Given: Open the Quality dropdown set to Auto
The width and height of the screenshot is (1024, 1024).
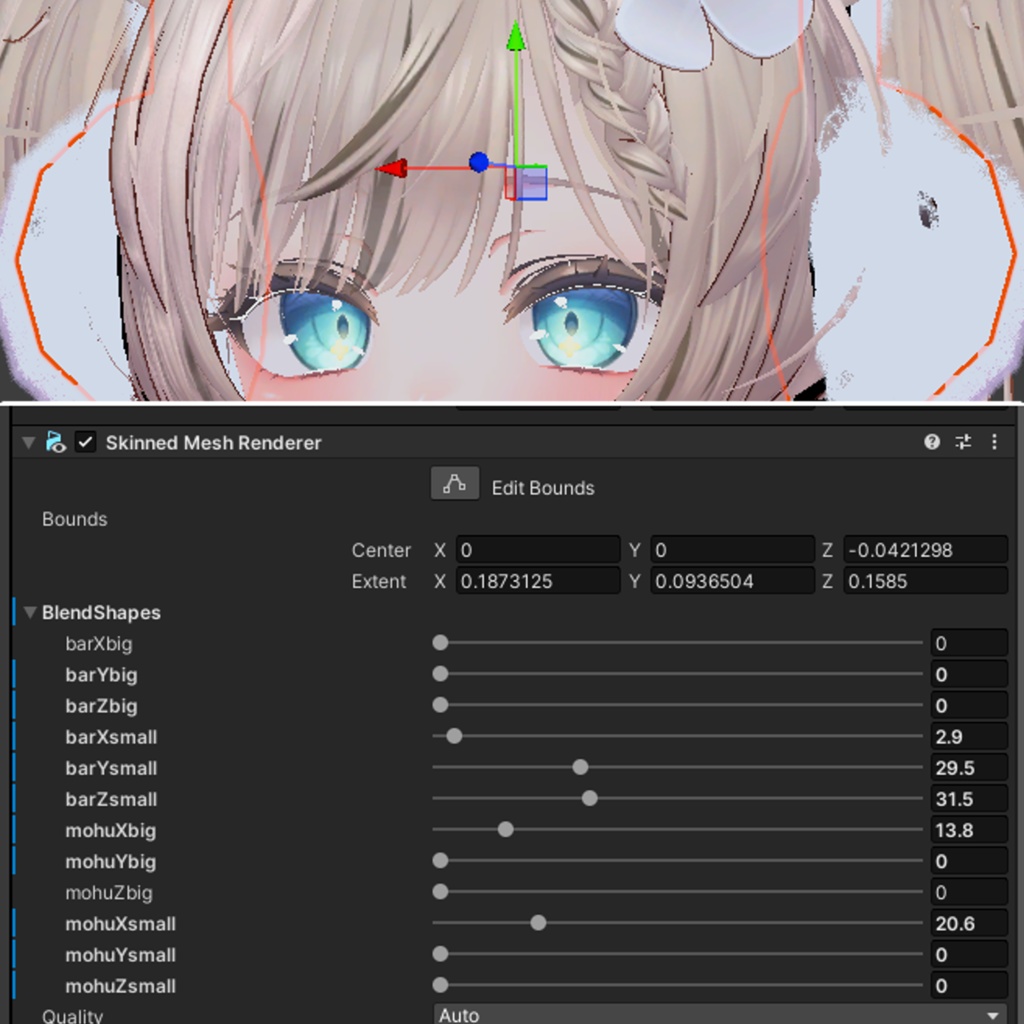Looking at the screenshot, I should [x=720, y=1013].
